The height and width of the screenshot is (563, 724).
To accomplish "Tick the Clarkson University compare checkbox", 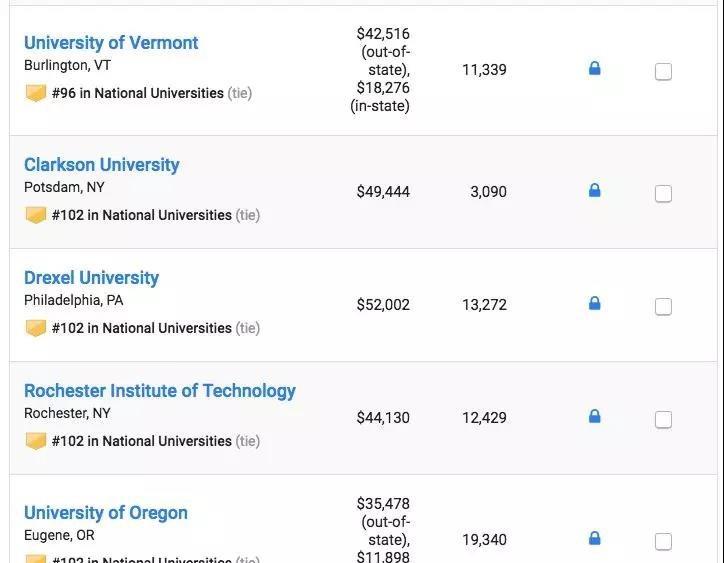I will coord(663,193).
